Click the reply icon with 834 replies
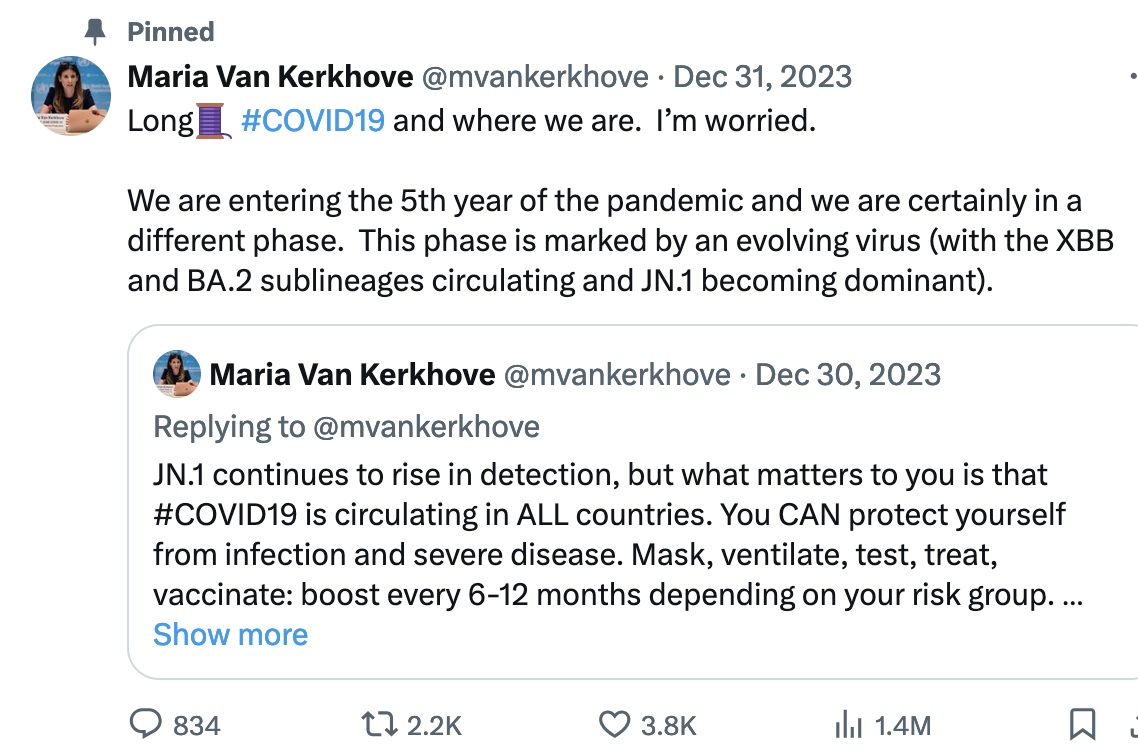Screen dimensions: 1138x756 click(150, 725)
